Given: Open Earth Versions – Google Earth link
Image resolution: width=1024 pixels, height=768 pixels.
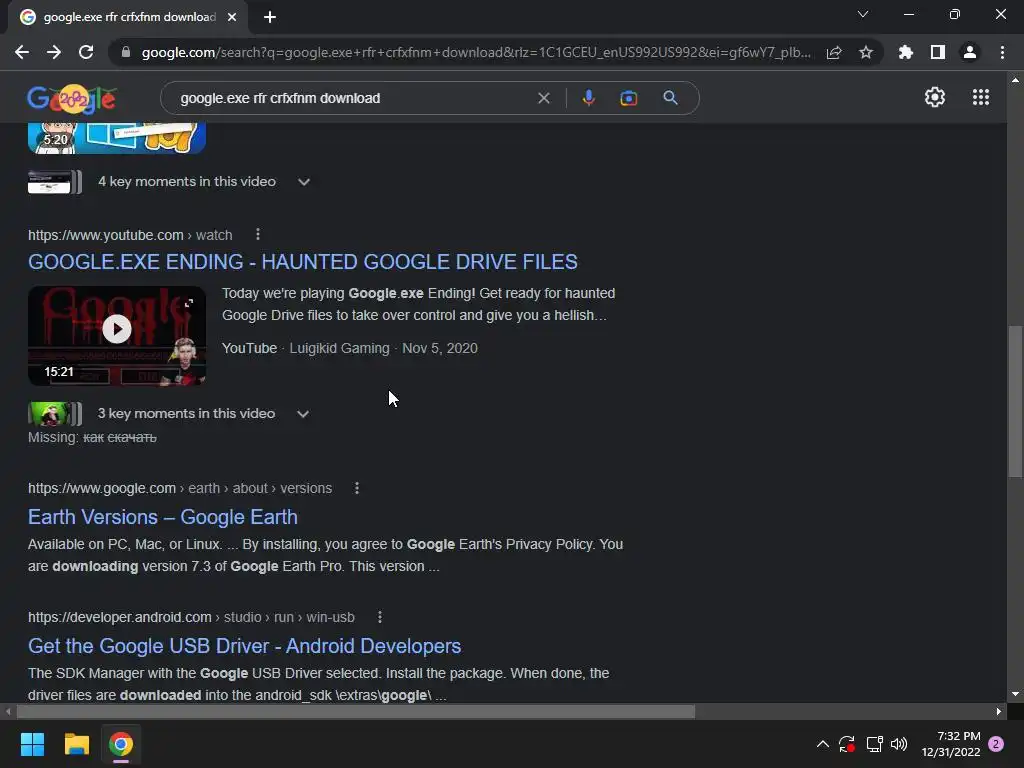Looking at the screenshot, I should [x=163, y=517].
